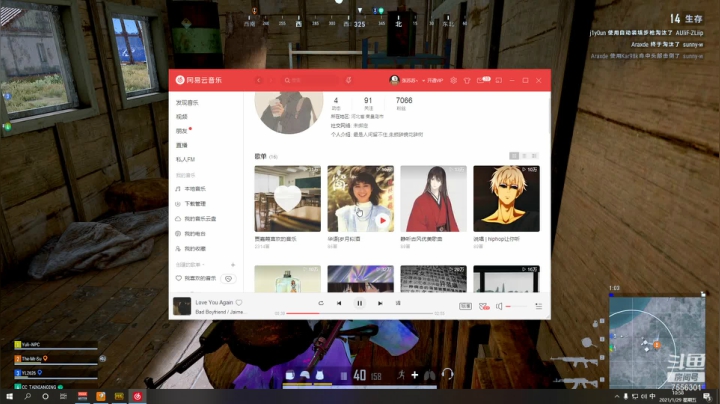Switch to mini mode icon in header
Screen dimensions: 720x404
pos(499,80)
